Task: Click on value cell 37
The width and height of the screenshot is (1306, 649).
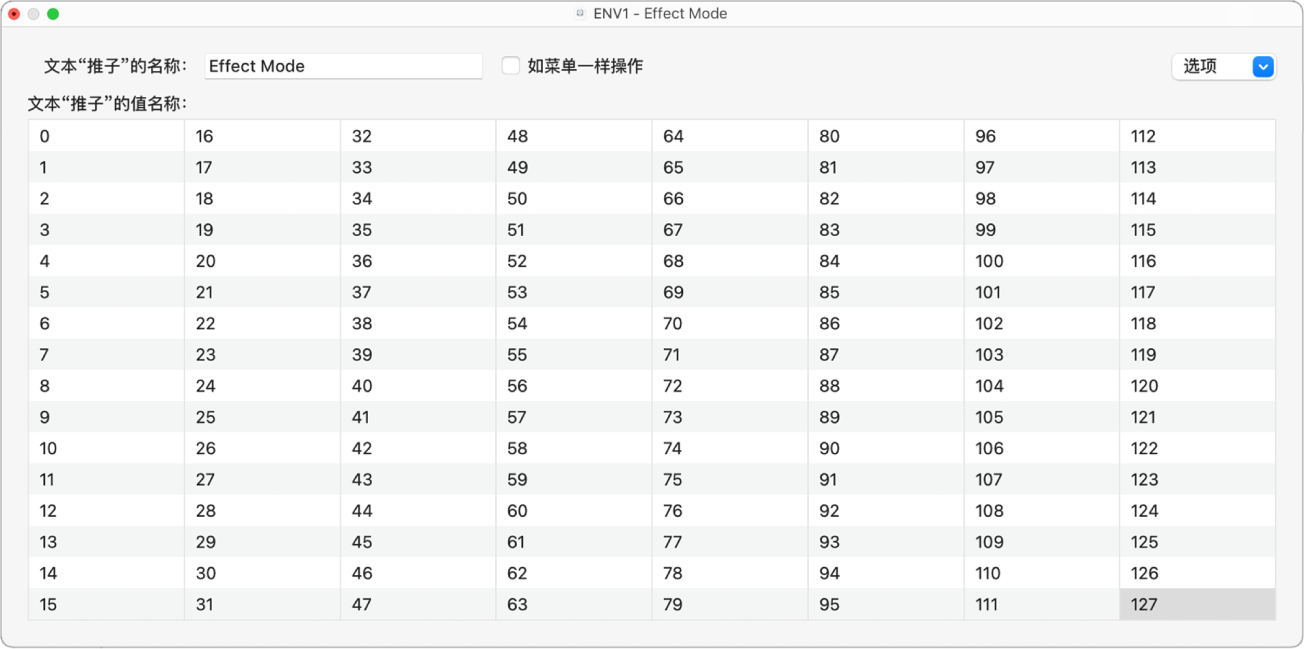Action: [x=417, y=292]
